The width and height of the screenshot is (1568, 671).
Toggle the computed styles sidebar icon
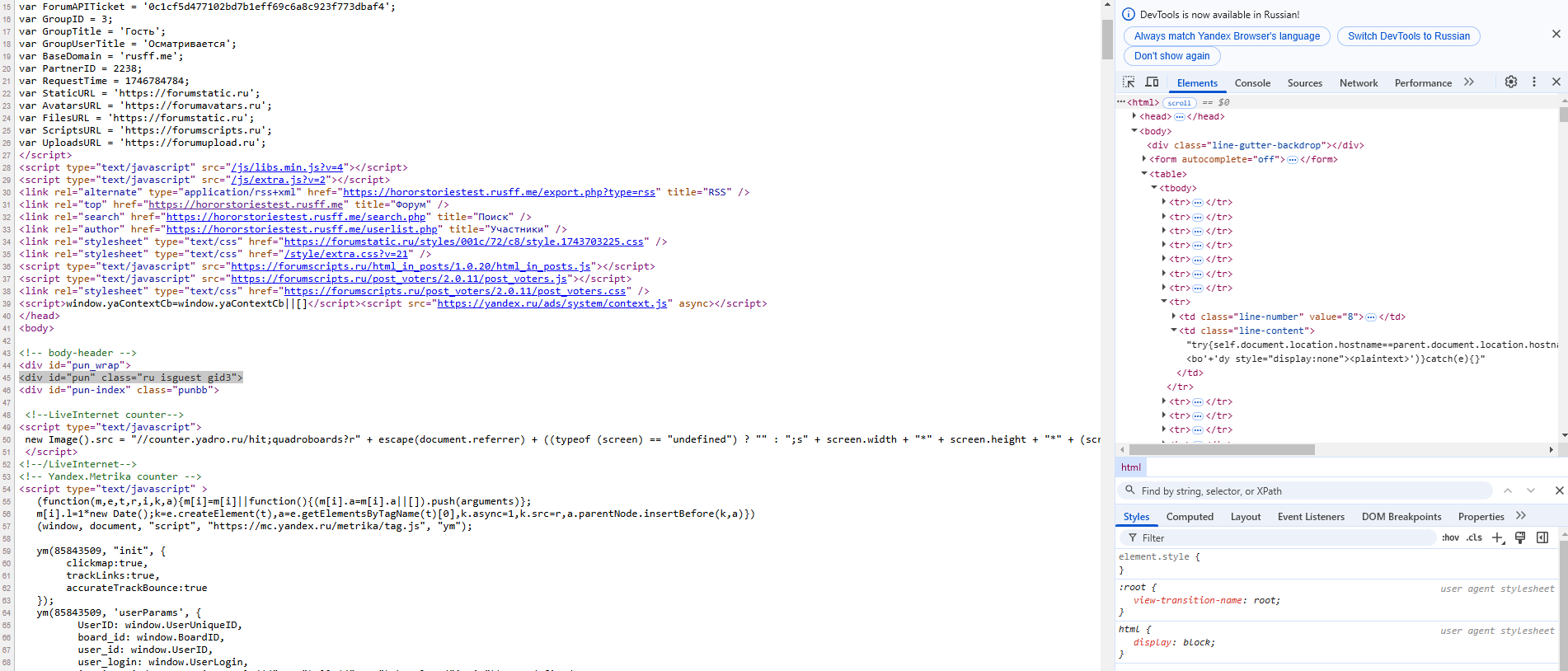1542,537
